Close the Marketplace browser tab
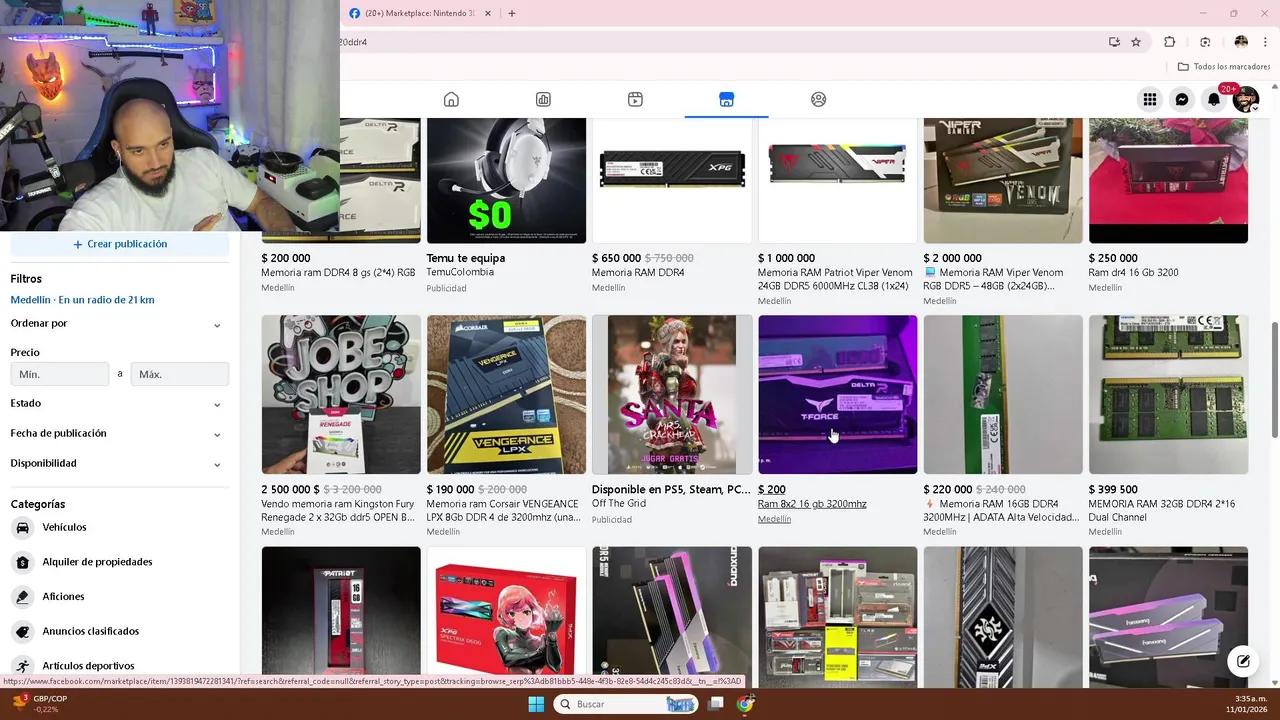Viewport: 1280px width, 720px height. coord(488,13)
